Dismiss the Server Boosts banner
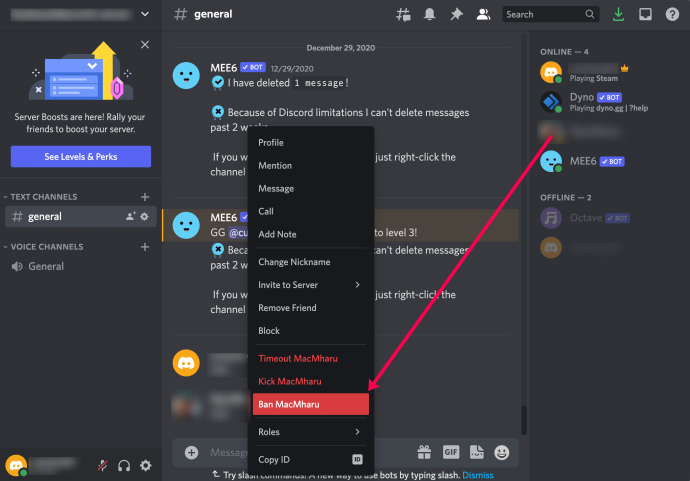Viewport: 690px width, 481px height. 145,44
